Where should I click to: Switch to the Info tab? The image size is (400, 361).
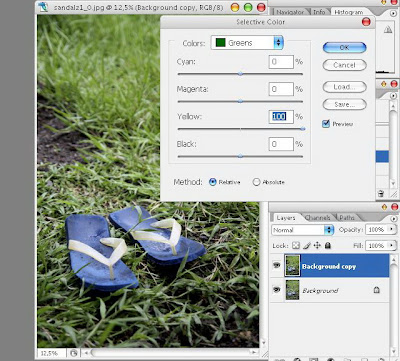point(319,12)
